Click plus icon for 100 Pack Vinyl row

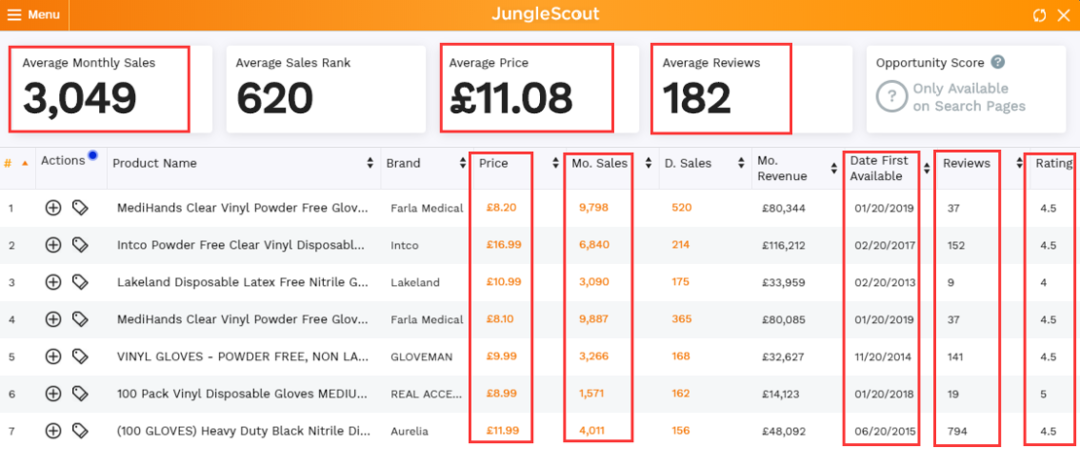pyautogui.click(x=53, y=393)
